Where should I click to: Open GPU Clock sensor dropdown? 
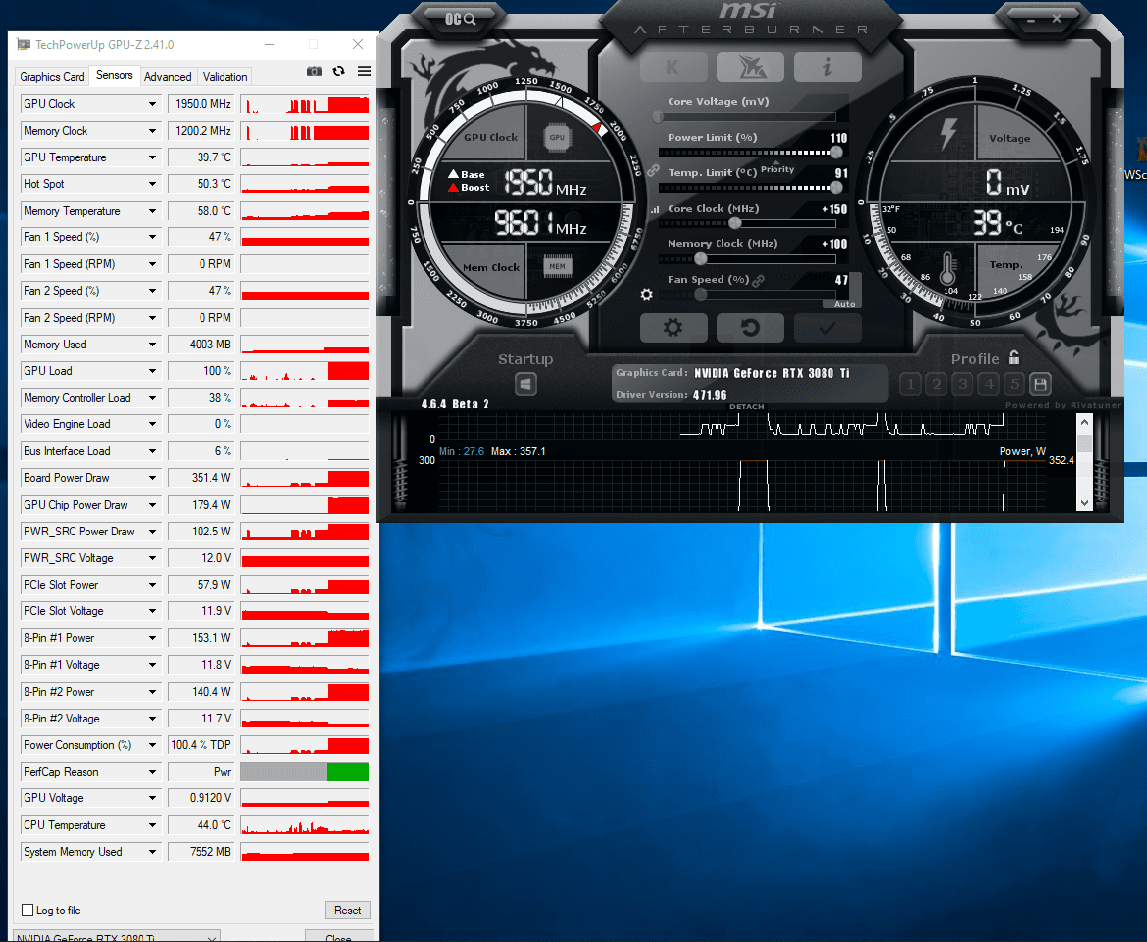pos(152,104)
